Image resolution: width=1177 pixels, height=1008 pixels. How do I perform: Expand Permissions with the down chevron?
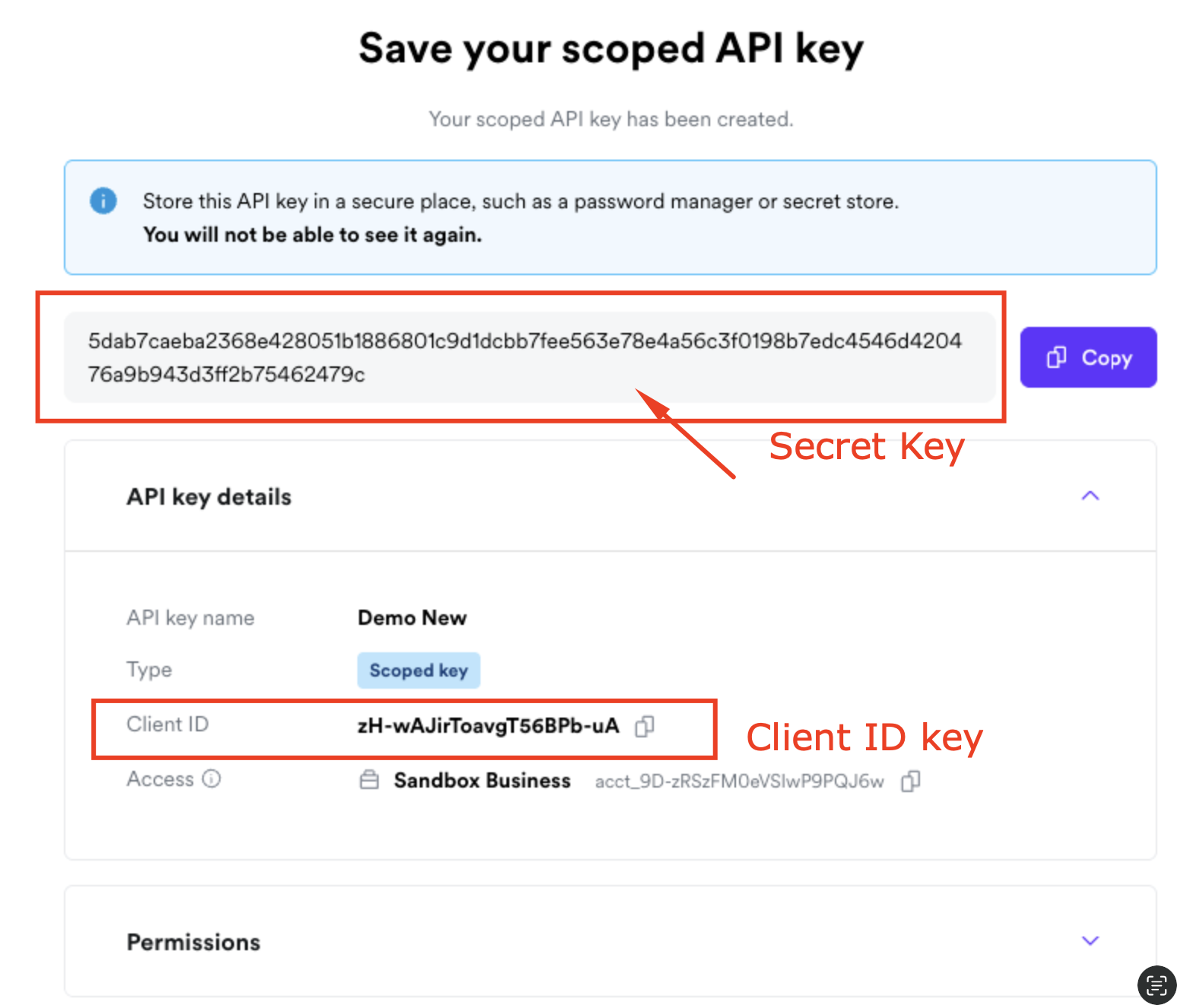point(1090,941)
